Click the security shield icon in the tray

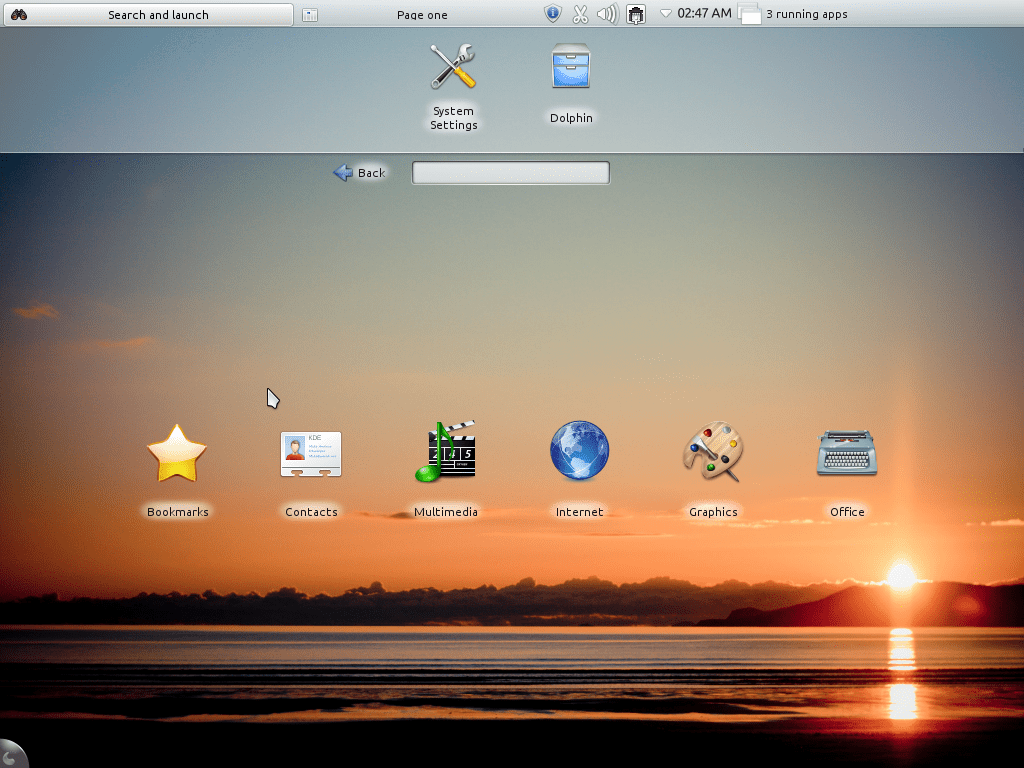tap(553, 14)
